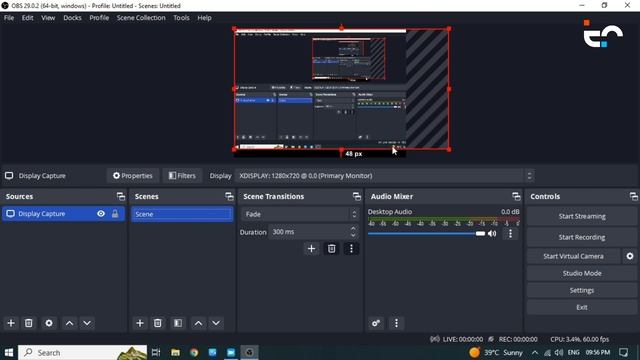The image size is (640, 360).
Task: Add a configurable transition with plus
Action: pos(311,249)
